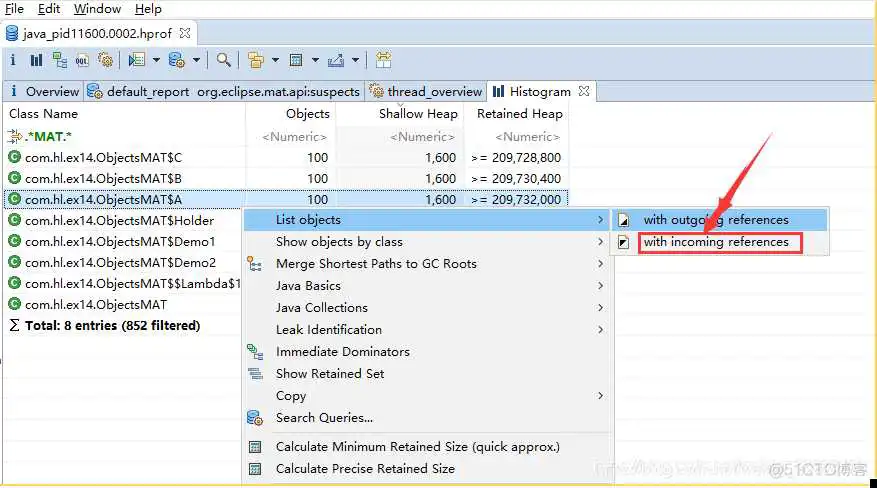Click the .*MAT.* class name filter field

(x=48, y=136)
